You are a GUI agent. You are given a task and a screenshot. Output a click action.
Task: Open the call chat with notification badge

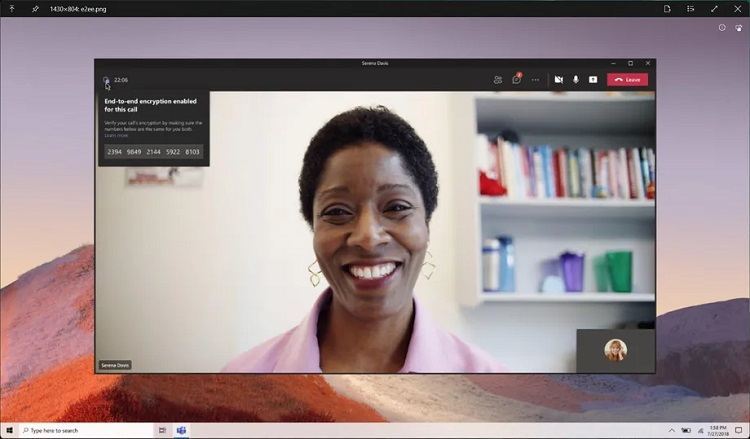click(516, 79)
